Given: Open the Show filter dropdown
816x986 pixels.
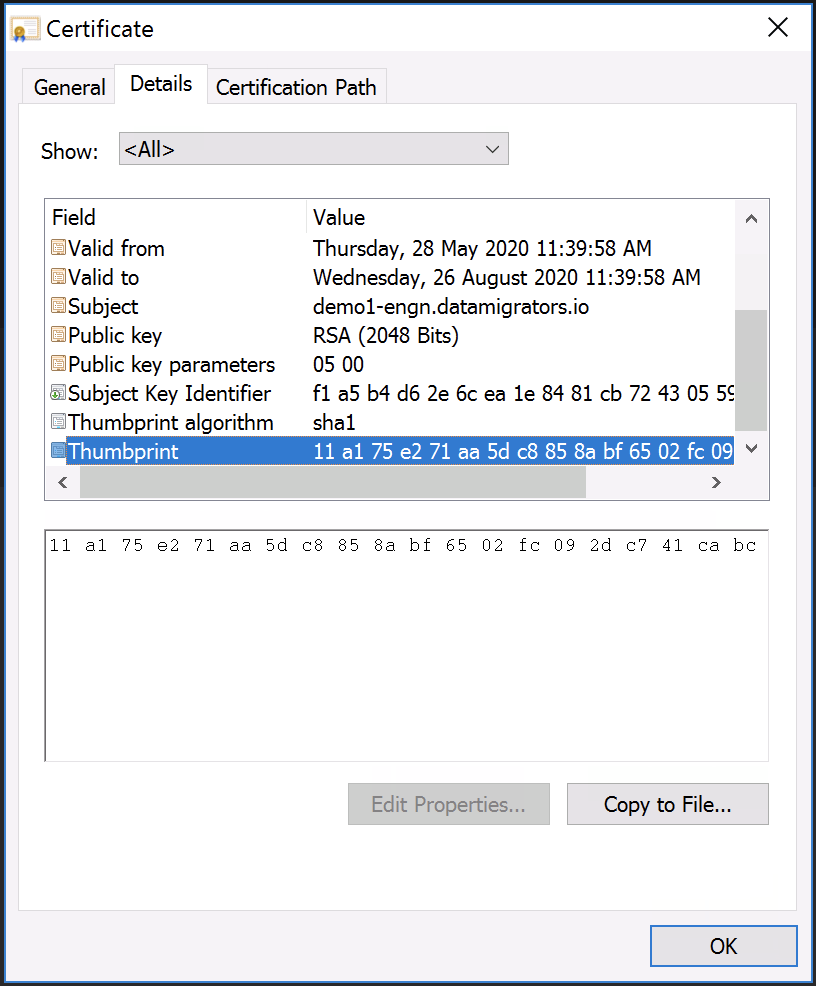Looking at the screenshot, I should click(313, 149).
